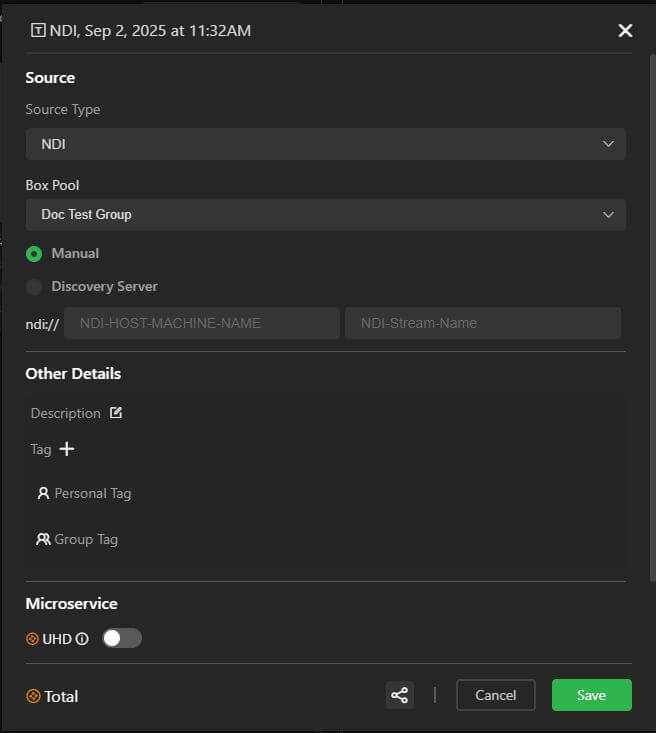Add a new tag with plus icon

[67, 449]
